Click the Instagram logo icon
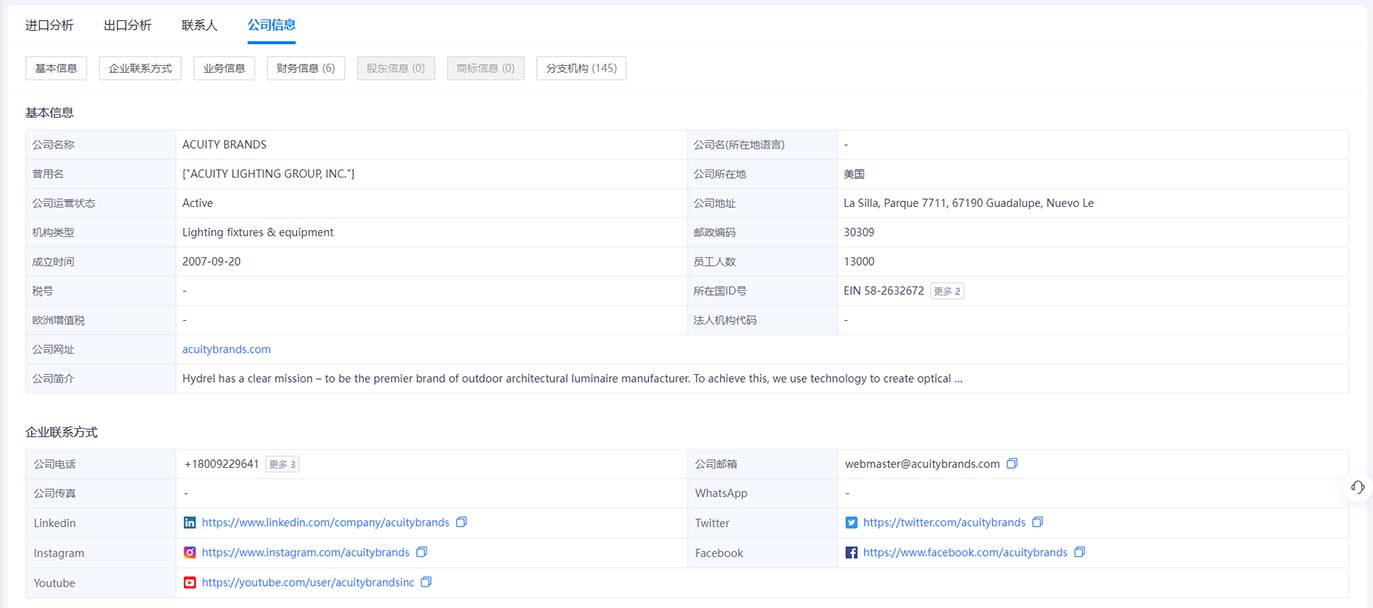Image resolution: width=1373 pixels, height=608 pixels. coord(190,552)
